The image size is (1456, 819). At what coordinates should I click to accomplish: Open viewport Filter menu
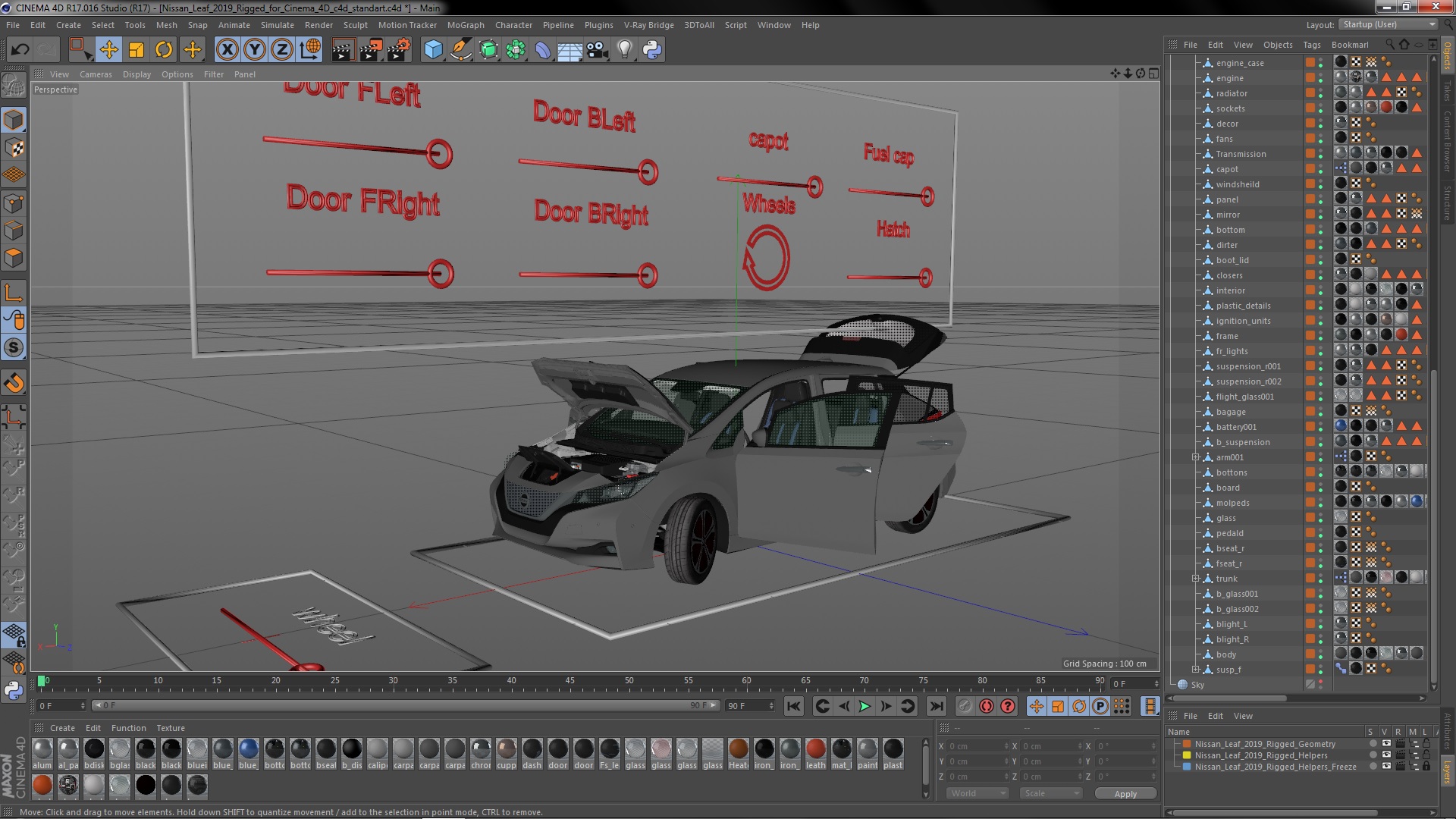(x=214, y=74)
